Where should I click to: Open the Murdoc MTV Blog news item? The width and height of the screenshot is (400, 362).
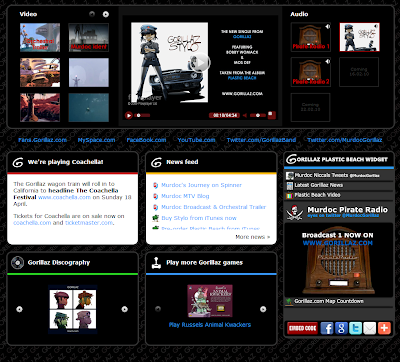[x=185, y=196]
